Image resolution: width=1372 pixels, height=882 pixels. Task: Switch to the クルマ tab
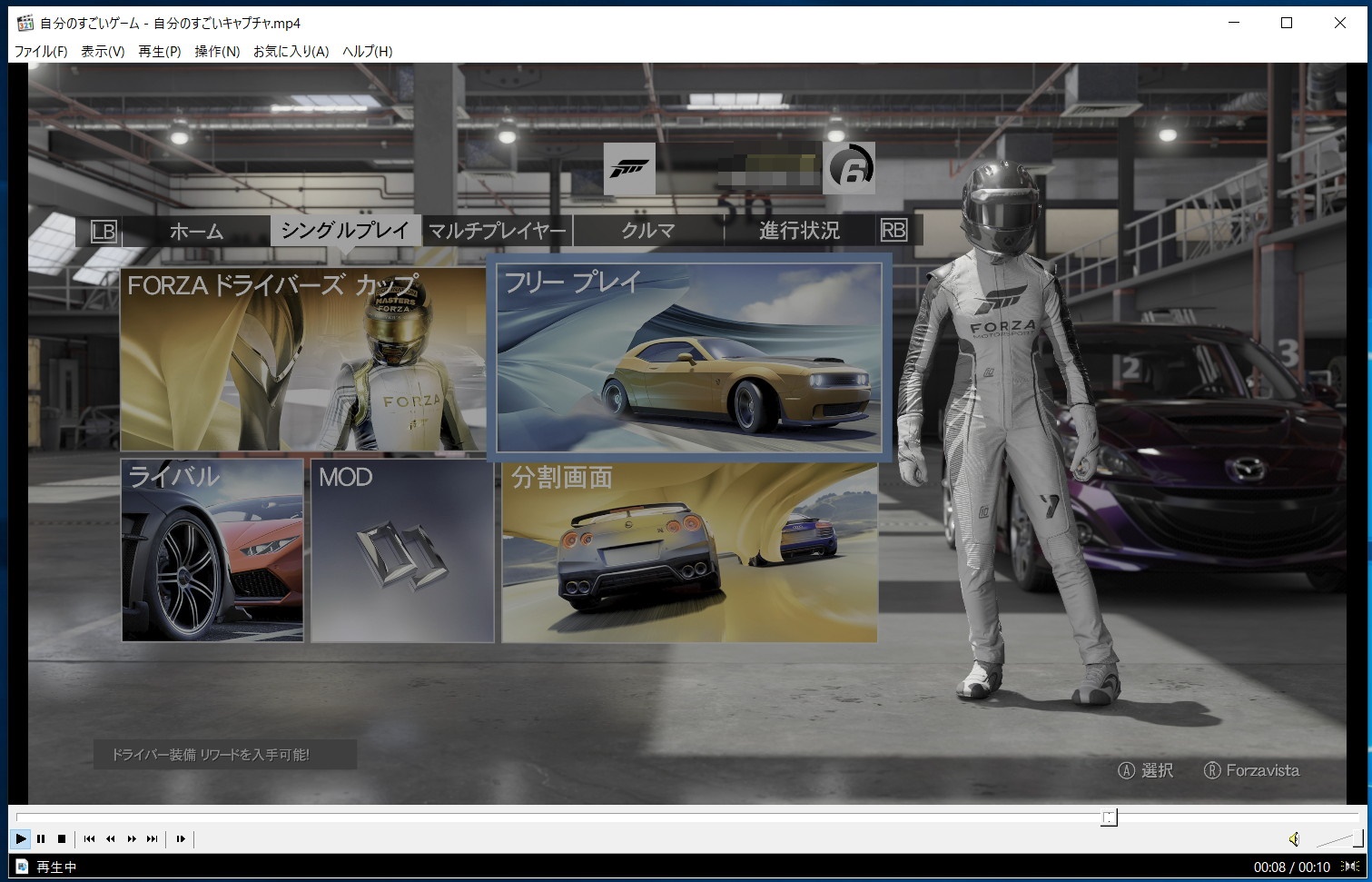point(648,231)
